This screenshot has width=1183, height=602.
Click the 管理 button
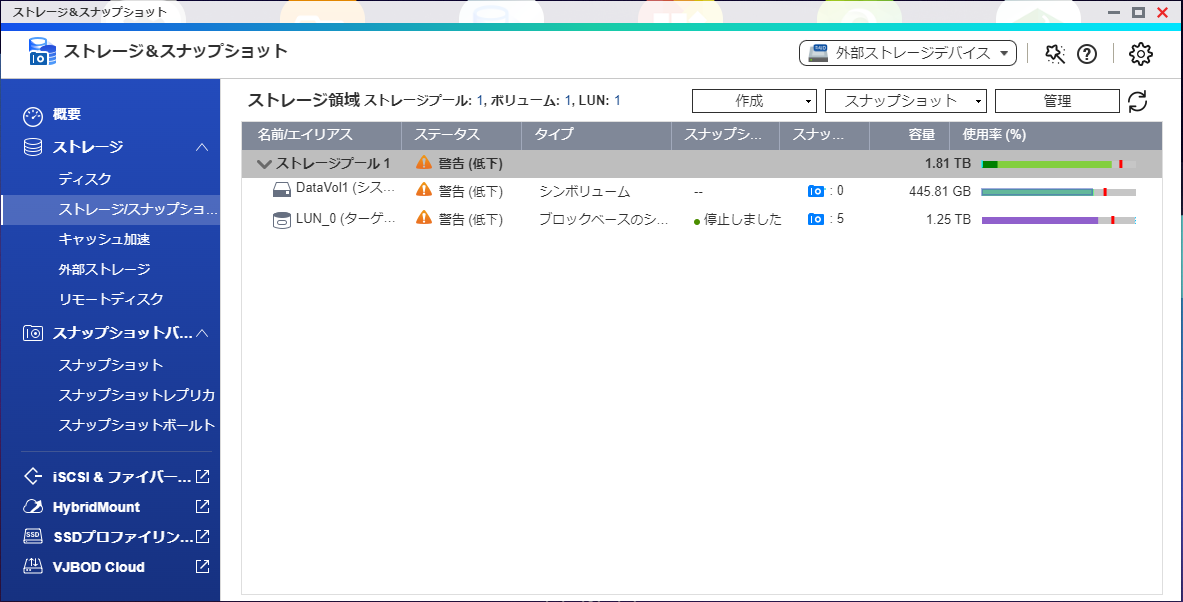[x=1057, y=101]
